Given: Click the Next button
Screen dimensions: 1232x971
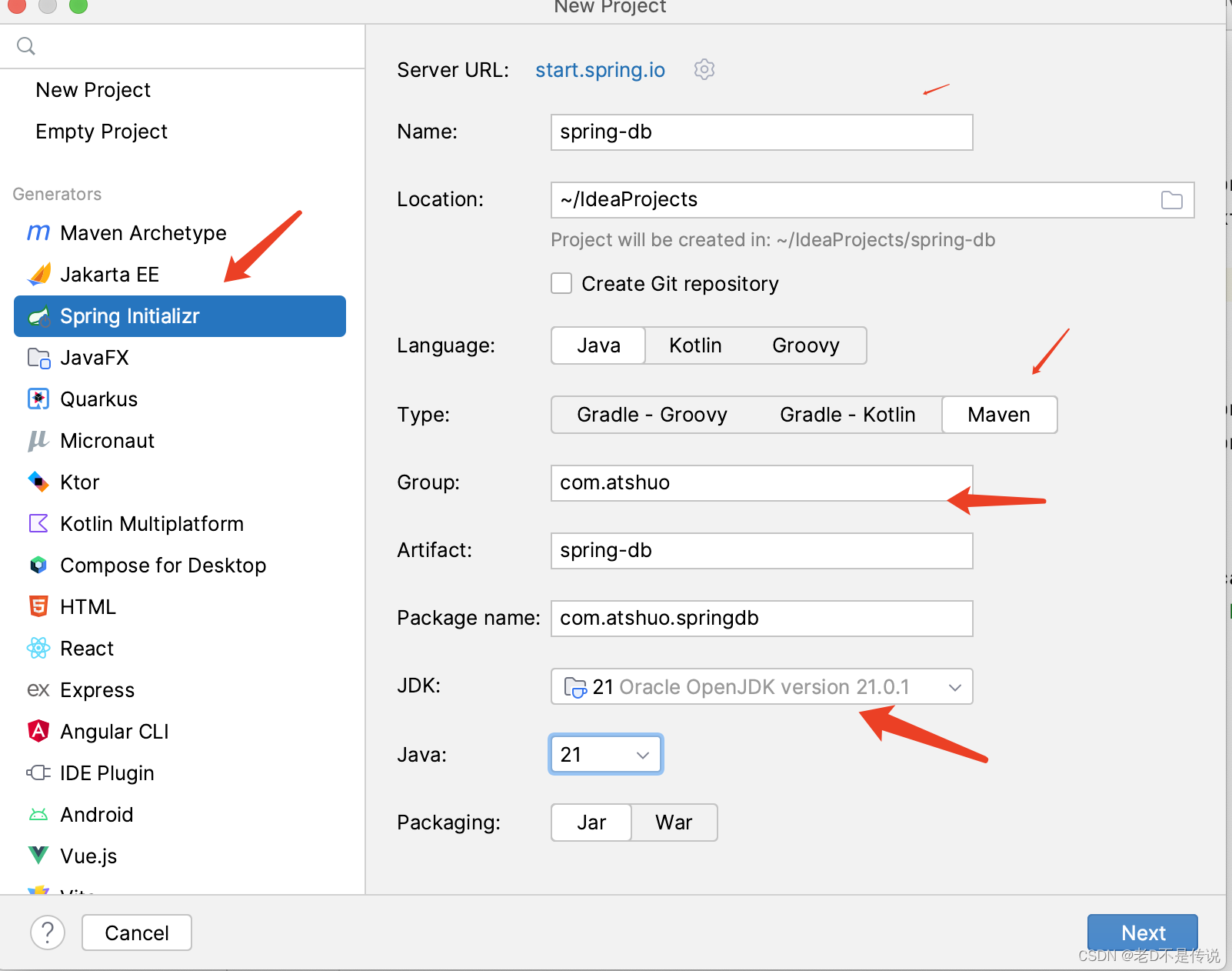Looking at the screenshot, I should pyautogui.click(x=1143, y=933).
